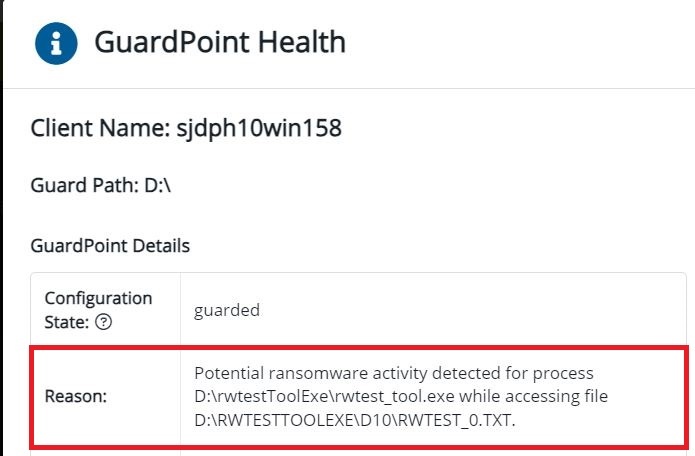Click the word "State:" before the help icon

tap(67, 322)
